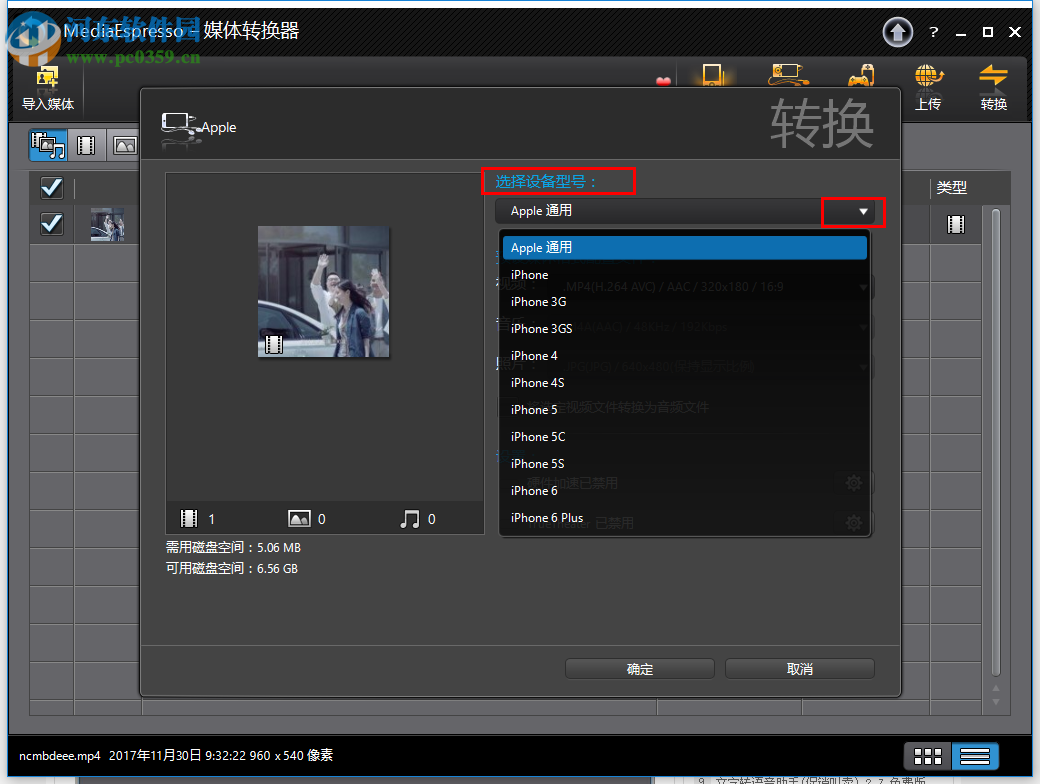Select iPhone 6 Plus from the list
1040x784 pixels.
pyautogui.click(x=548, y=518)
